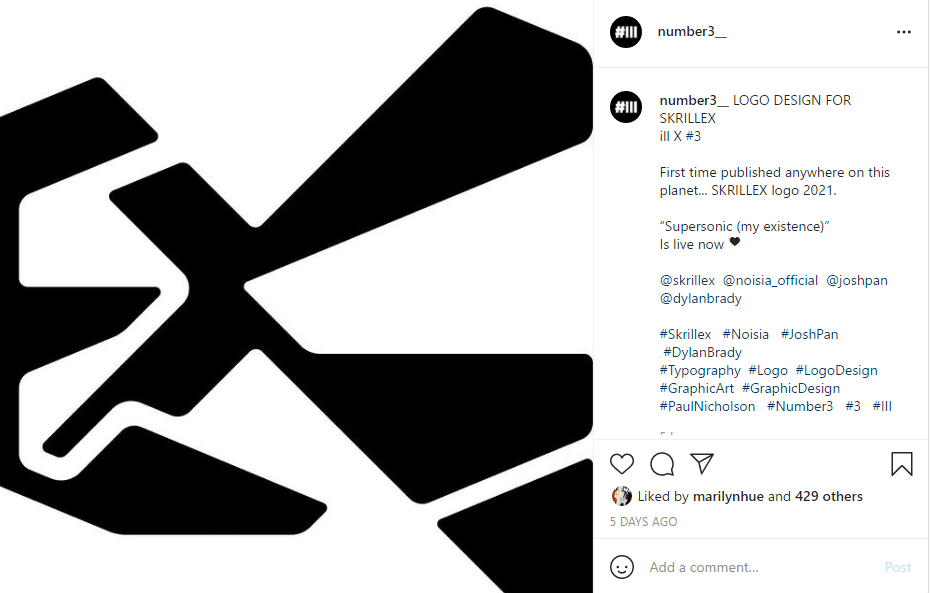The image size is (930, 593).
Task: Save post using bookmark icon
Action: point(902,464)
